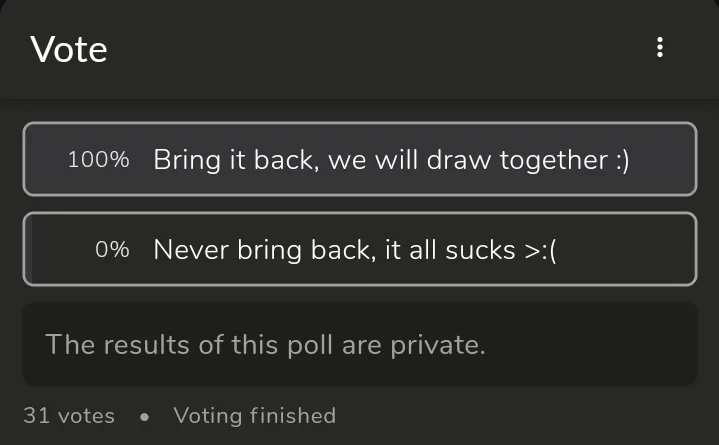Choose the "Never bring back, it all sucks" option

354,250
